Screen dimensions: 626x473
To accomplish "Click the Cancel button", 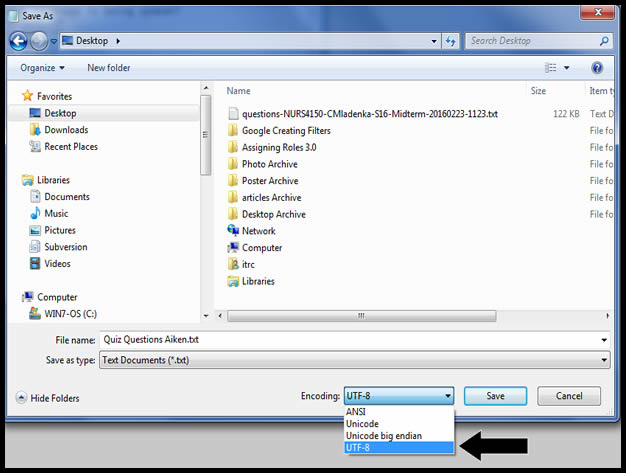I will [x=569, y=396].
